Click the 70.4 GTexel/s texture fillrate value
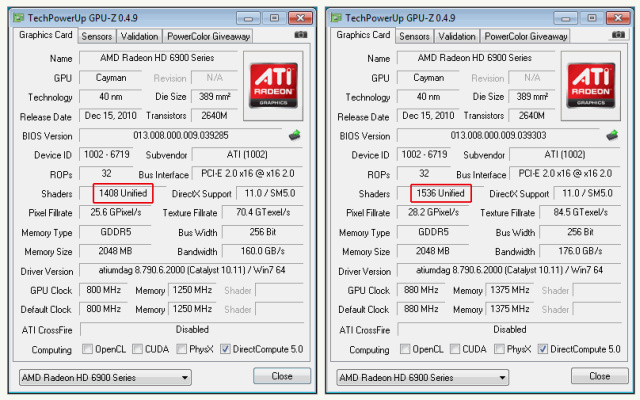 [x=263, y=212]
